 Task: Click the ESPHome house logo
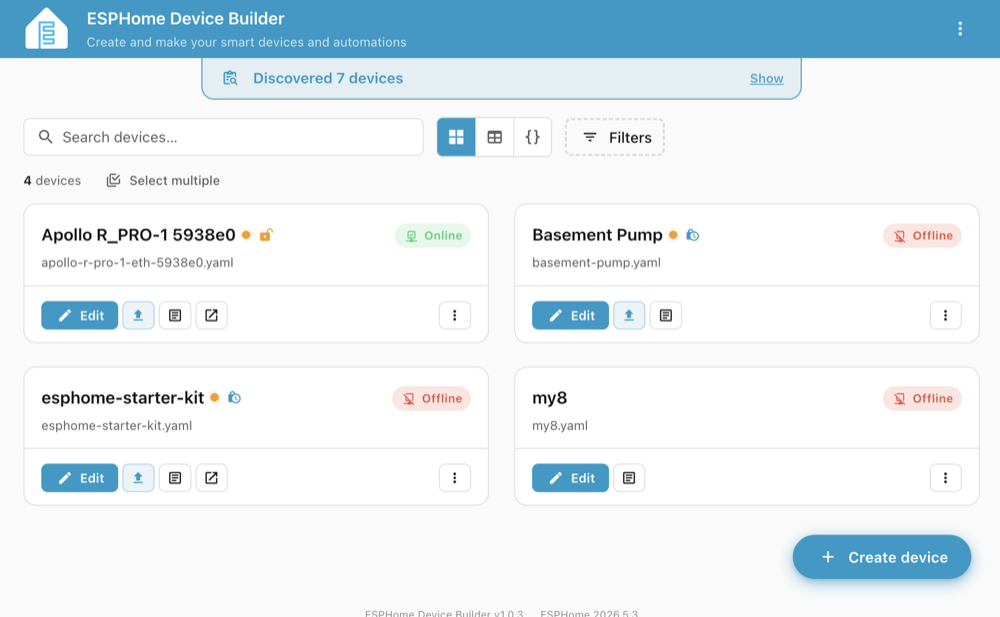(x=46, y=28)
